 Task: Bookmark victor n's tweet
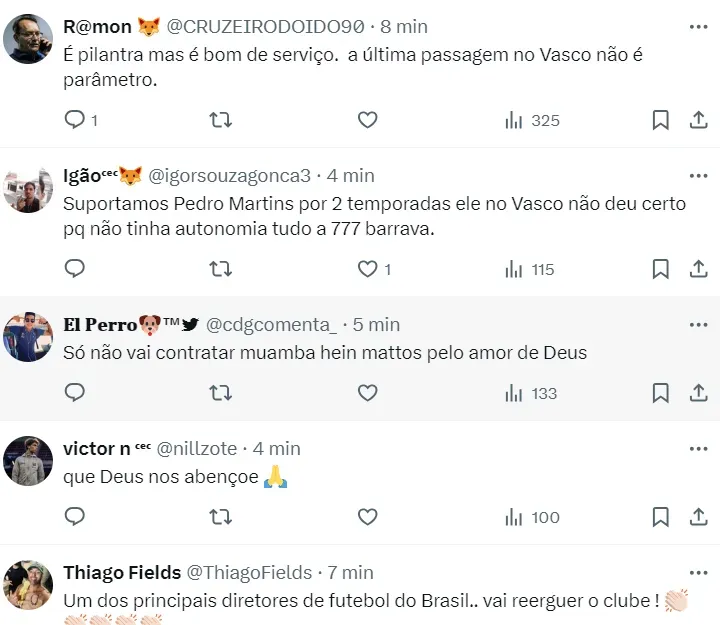tap(660, 517)
